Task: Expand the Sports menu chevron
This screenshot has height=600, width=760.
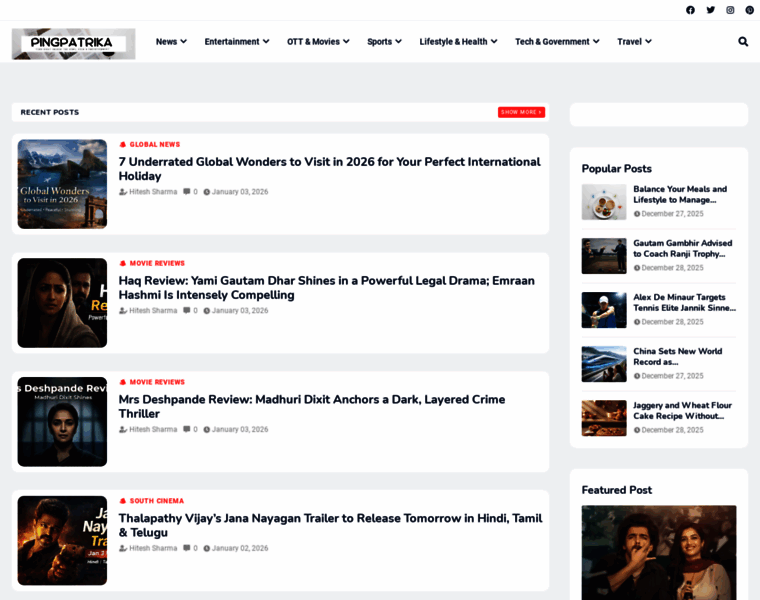Action: [398, 42]
